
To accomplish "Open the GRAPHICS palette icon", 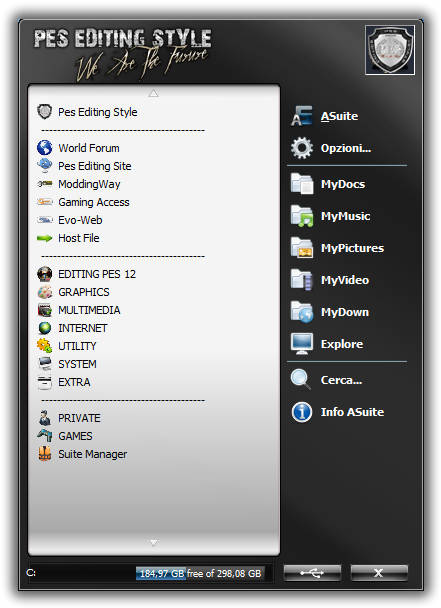I will (x=45, y=292).
